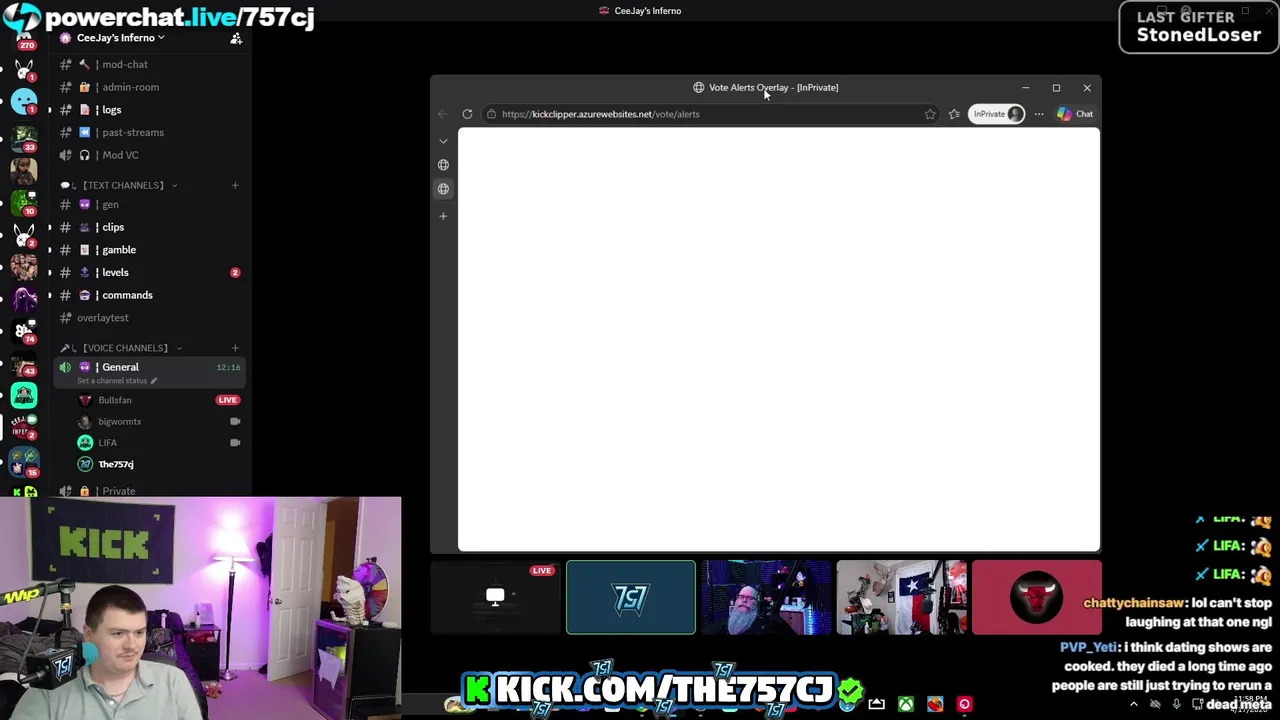Open the blue smiley face server
This screenshot has height=720, width=1280.
24,102
